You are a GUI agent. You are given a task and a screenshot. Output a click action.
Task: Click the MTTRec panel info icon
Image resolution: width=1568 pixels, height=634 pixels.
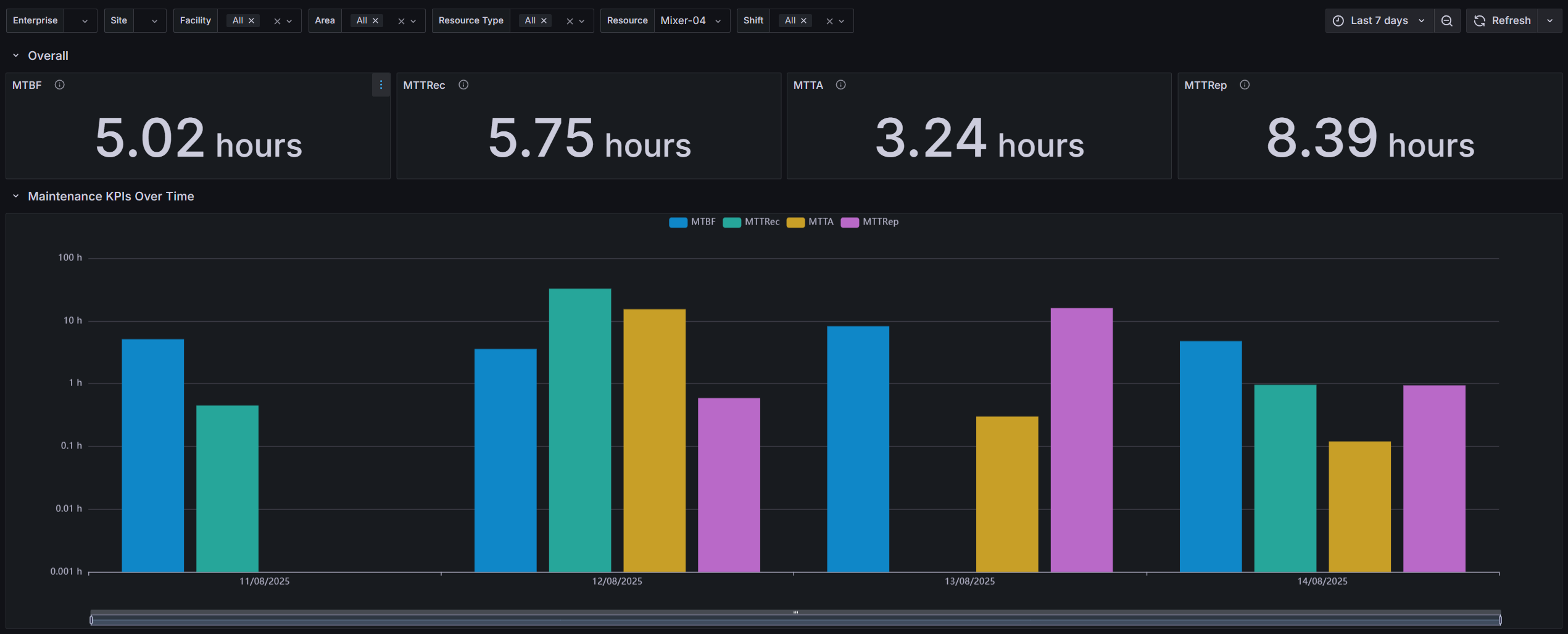(463, 85)
